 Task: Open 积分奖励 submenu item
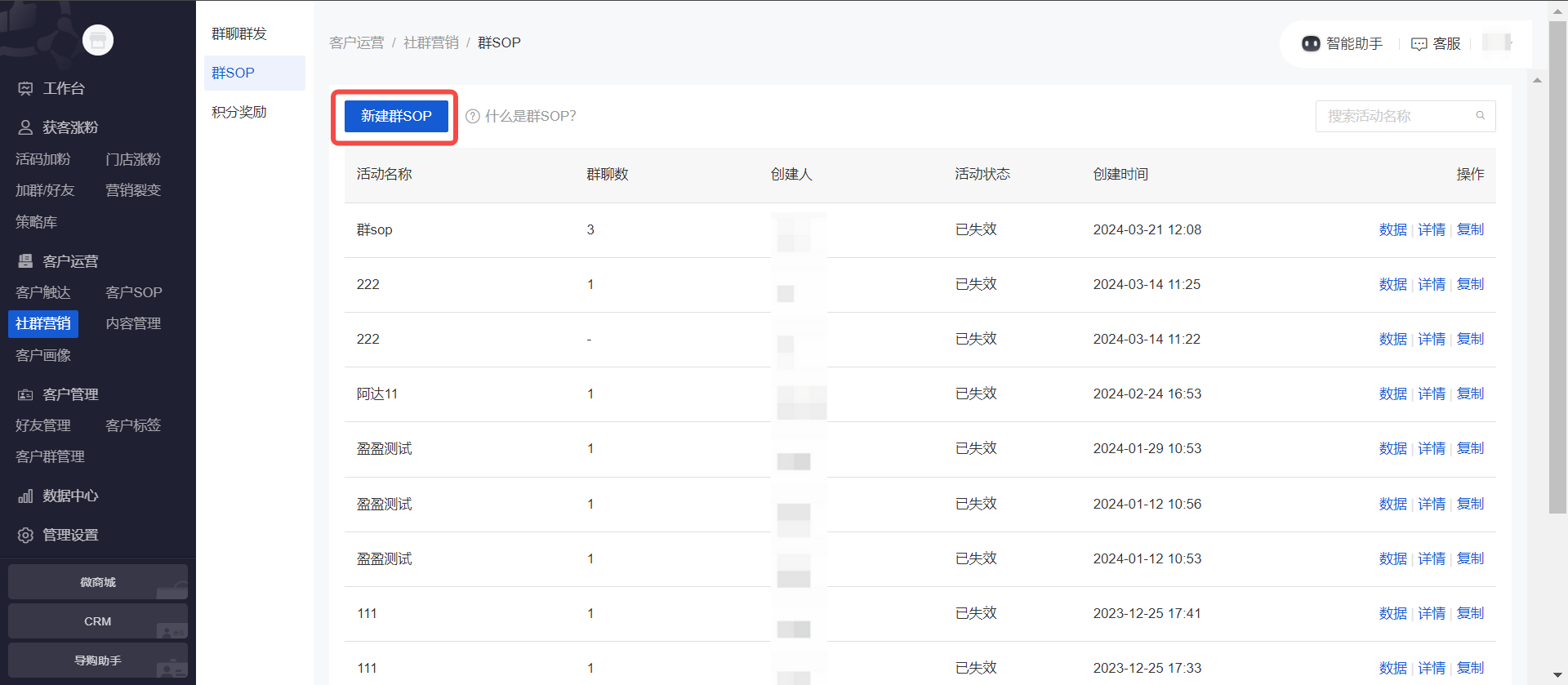[x=239, y=112]
